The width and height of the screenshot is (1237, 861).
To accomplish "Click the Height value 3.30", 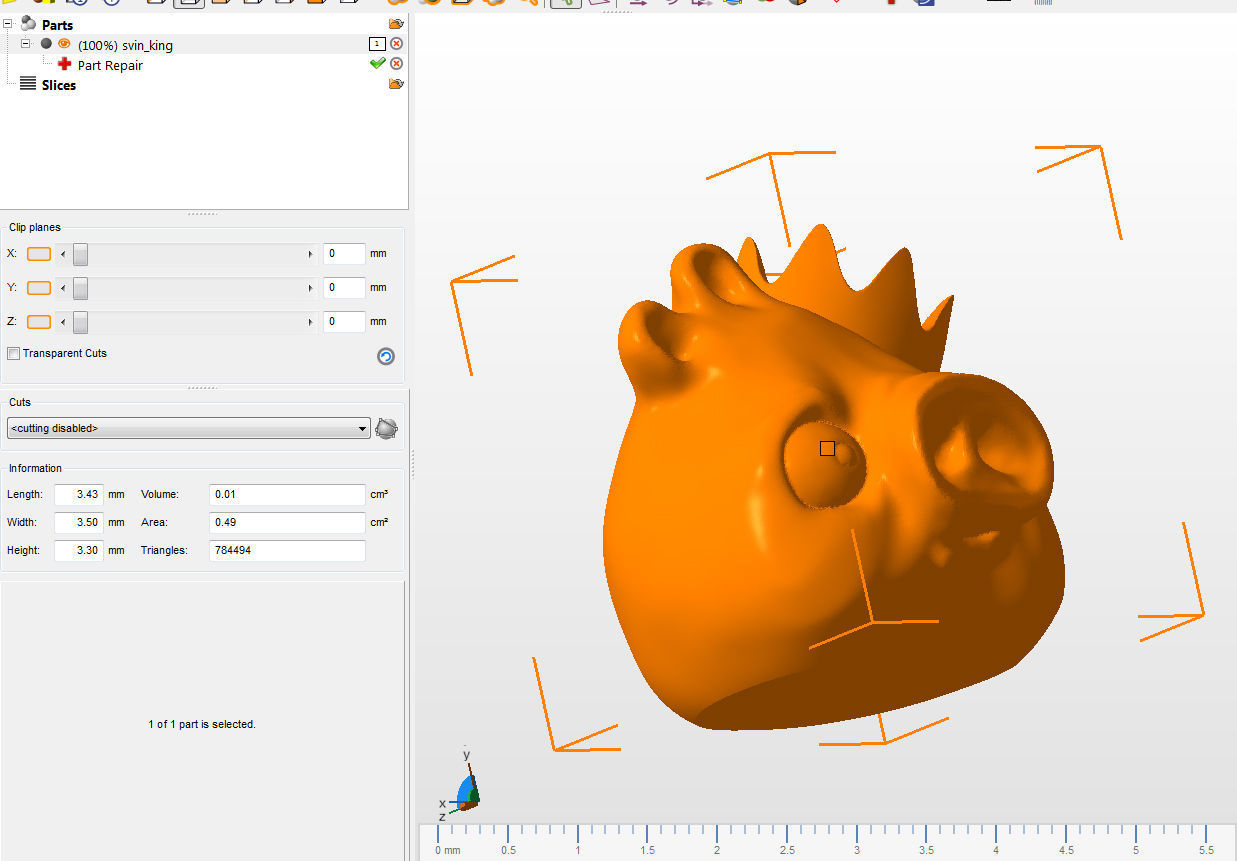I will [79, 550].
